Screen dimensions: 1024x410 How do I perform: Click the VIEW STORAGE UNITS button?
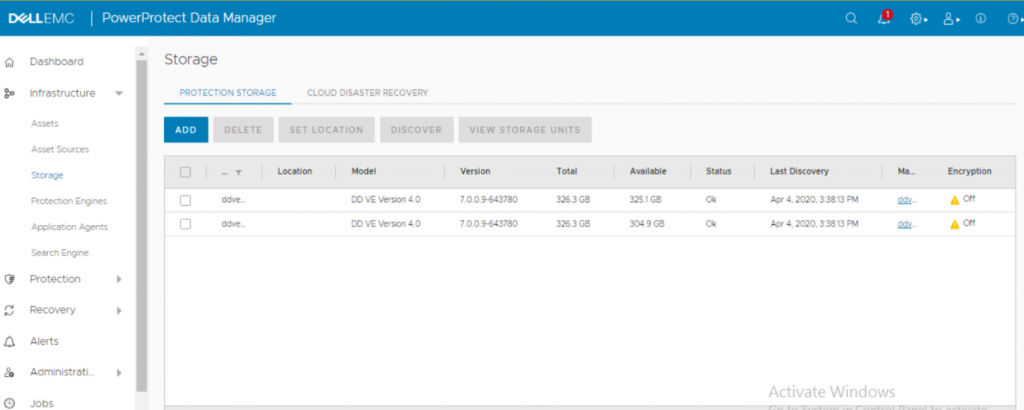point(525,130)
